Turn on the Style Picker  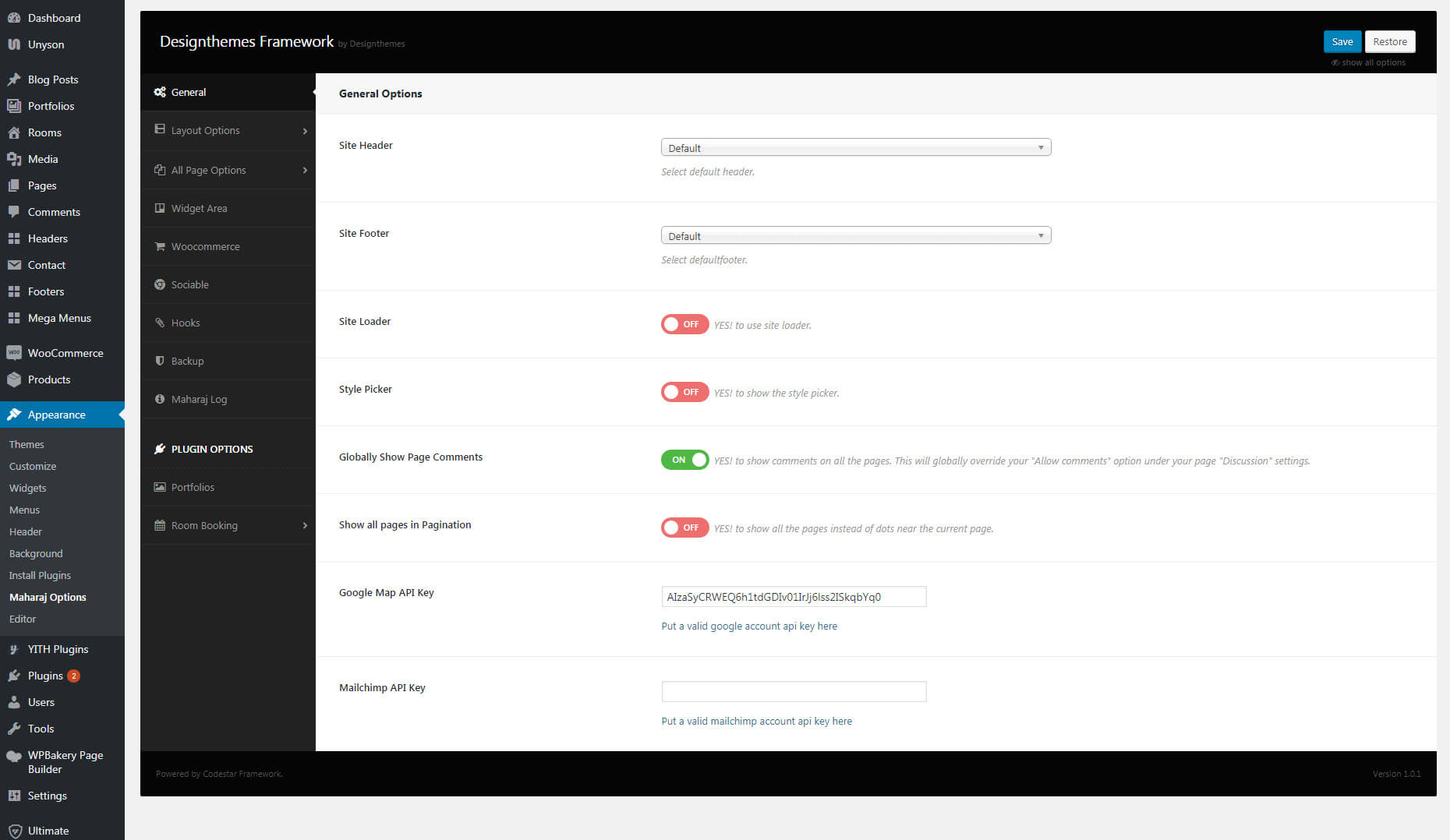(x=684, y=392)
